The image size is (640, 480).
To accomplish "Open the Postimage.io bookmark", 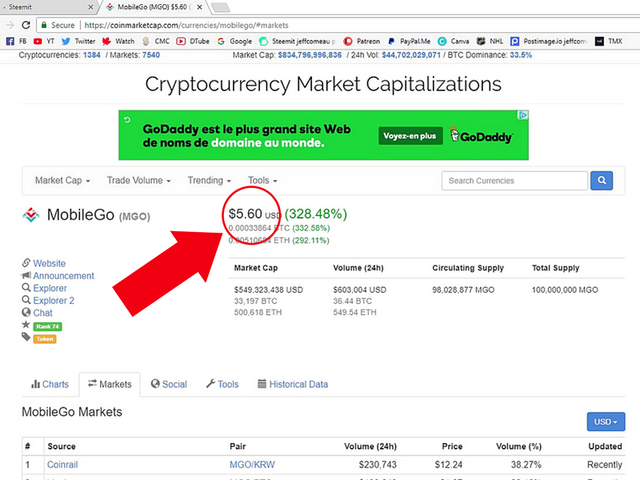I will (549, 41).
